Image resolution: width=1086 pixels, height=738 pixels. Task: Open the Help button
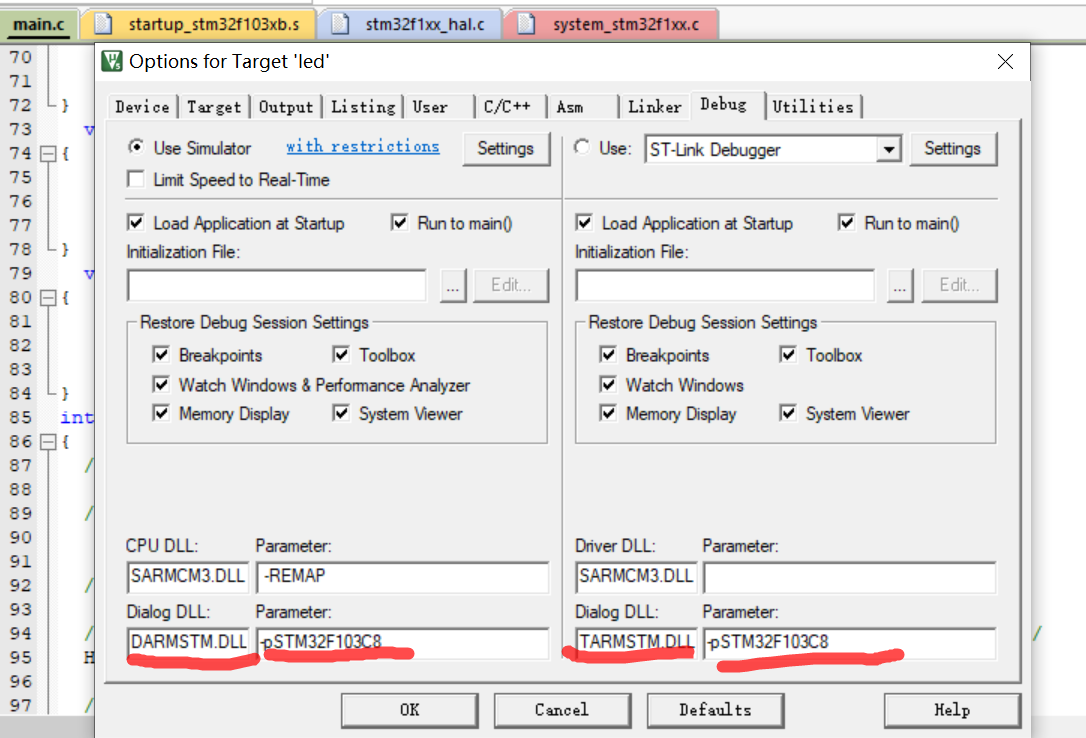(x=952, y=710)
